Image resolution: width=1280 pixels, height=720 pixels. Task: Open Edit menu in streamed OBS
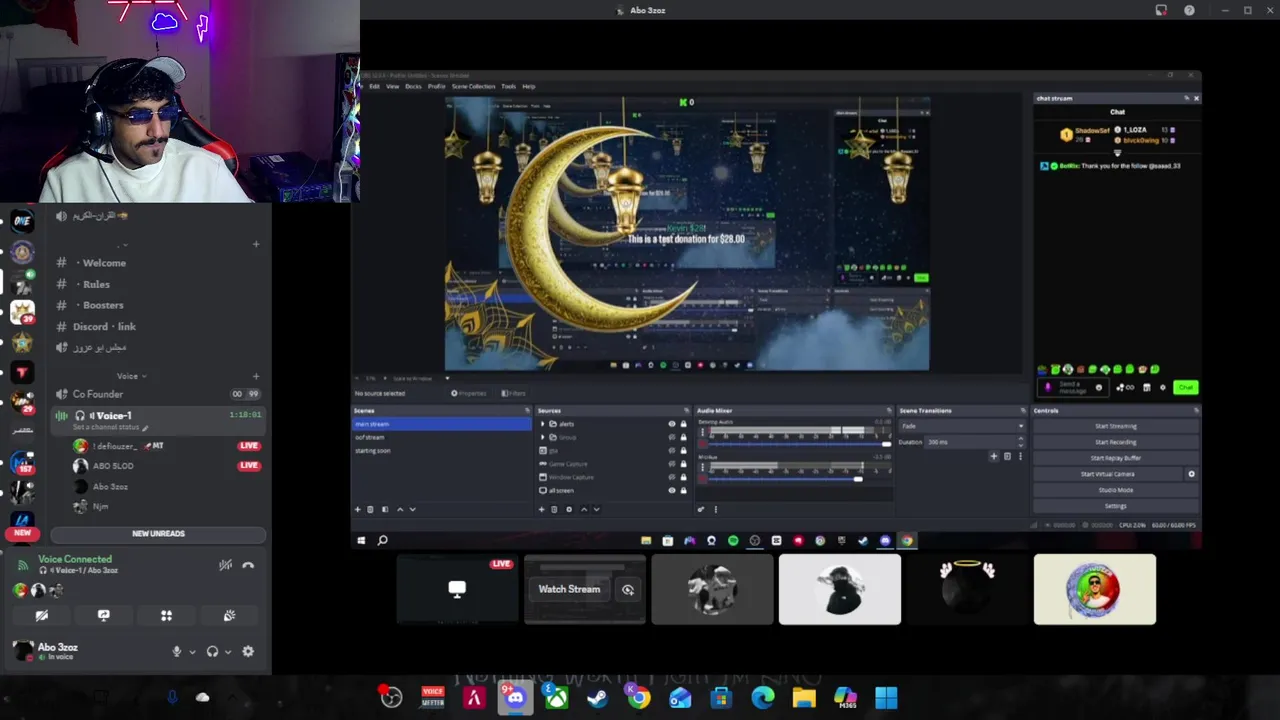tap(375, 87)
